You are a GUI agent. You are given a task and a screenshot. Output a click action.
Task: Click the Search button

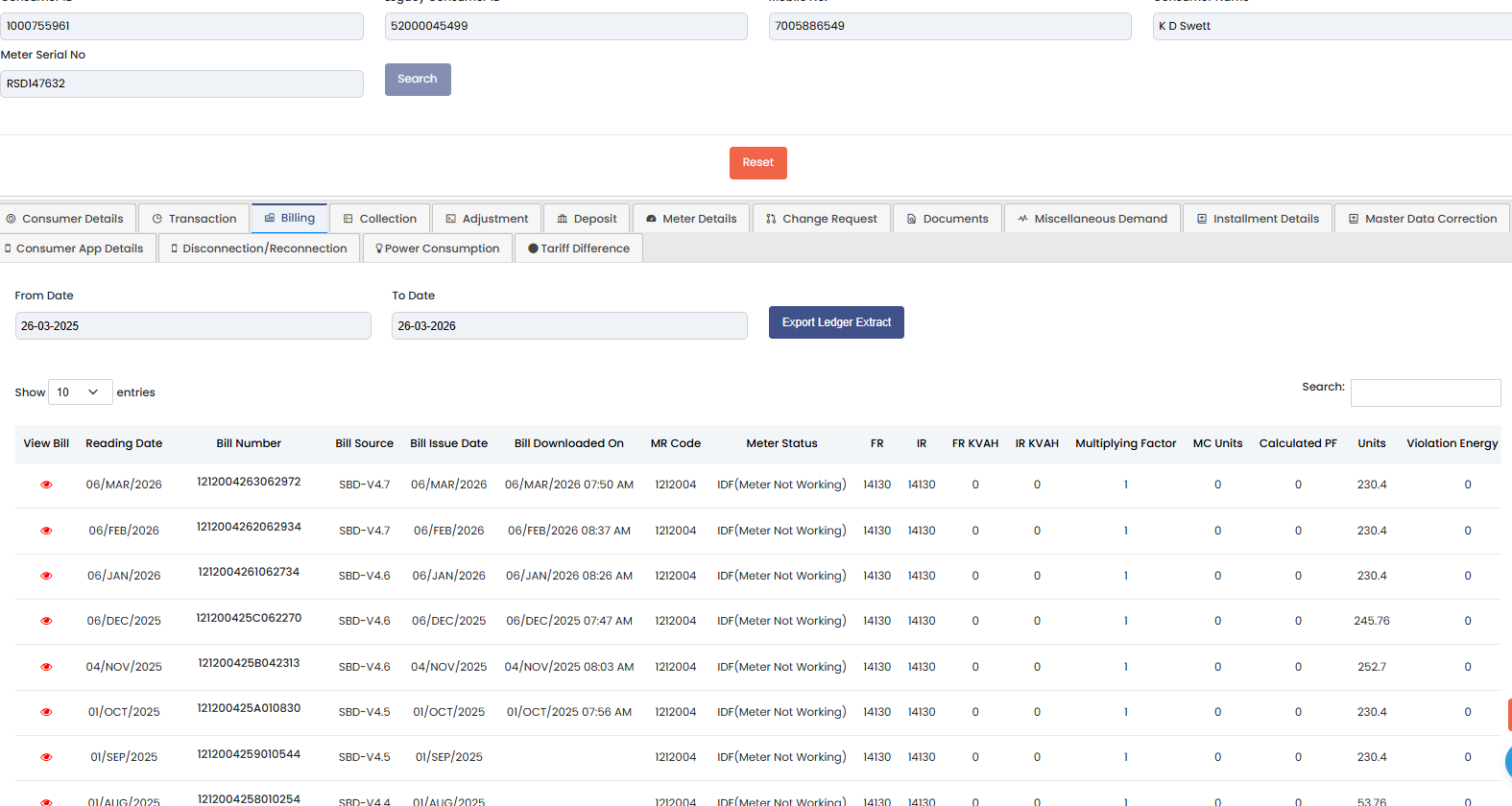pos(418,80)
